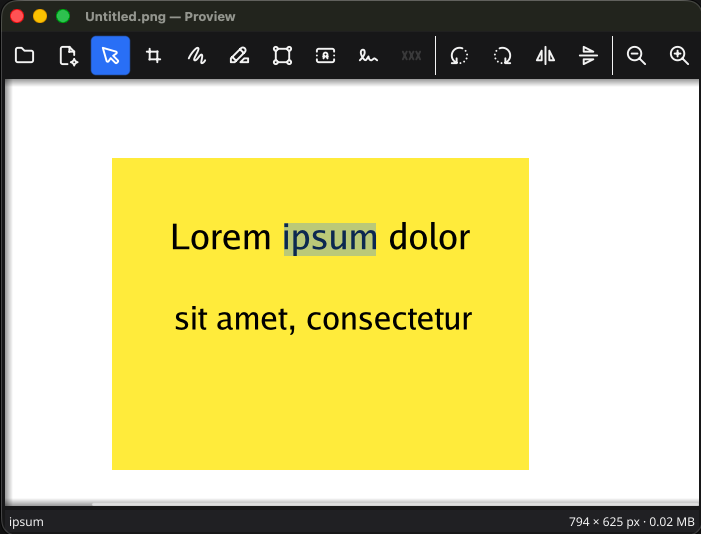This screenshot has width=701, height=534.
Task: Zoom in with the plus magnifier
Action: (x=679, y=56)
